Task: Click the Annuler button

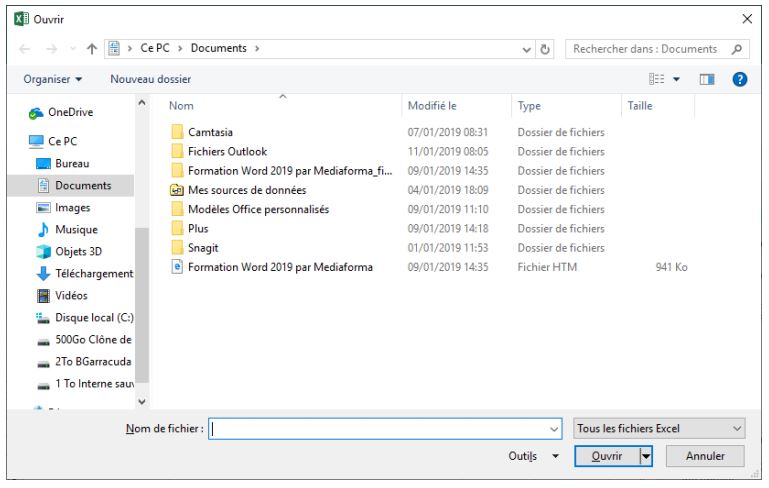Action: tap(704, 456)
